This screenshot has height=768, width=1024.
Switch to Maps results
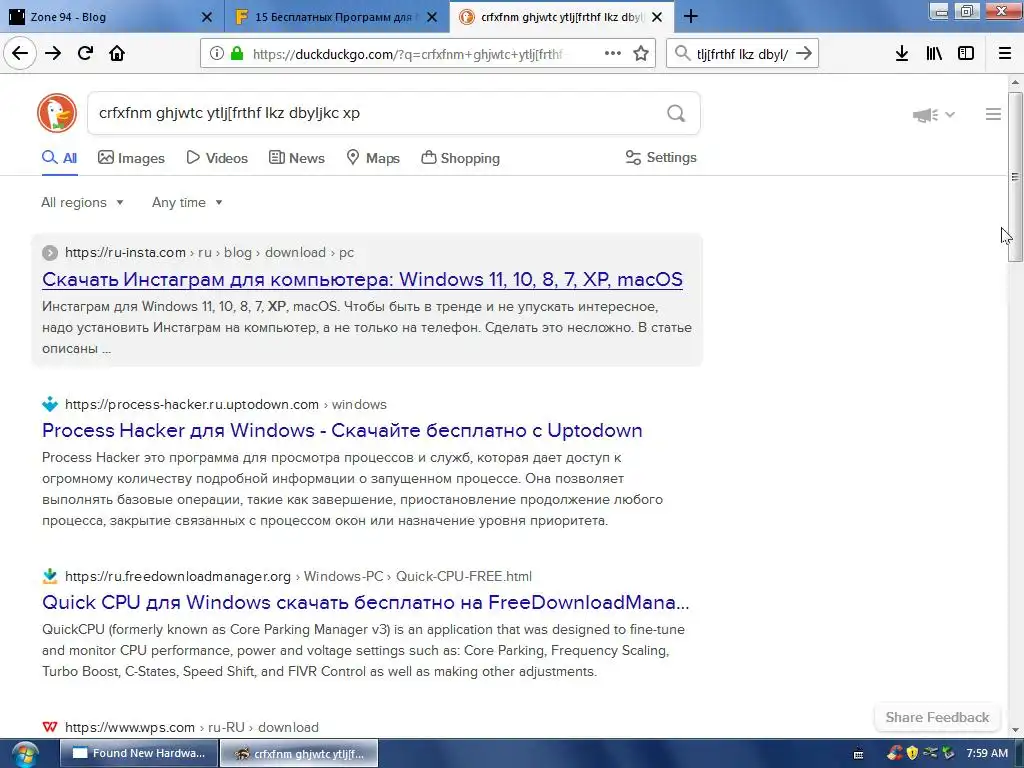373,158
